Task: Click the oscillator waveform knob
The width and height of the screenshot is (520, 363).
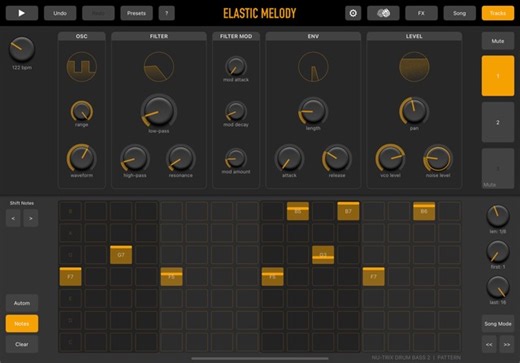Action: tap(82, 158)
